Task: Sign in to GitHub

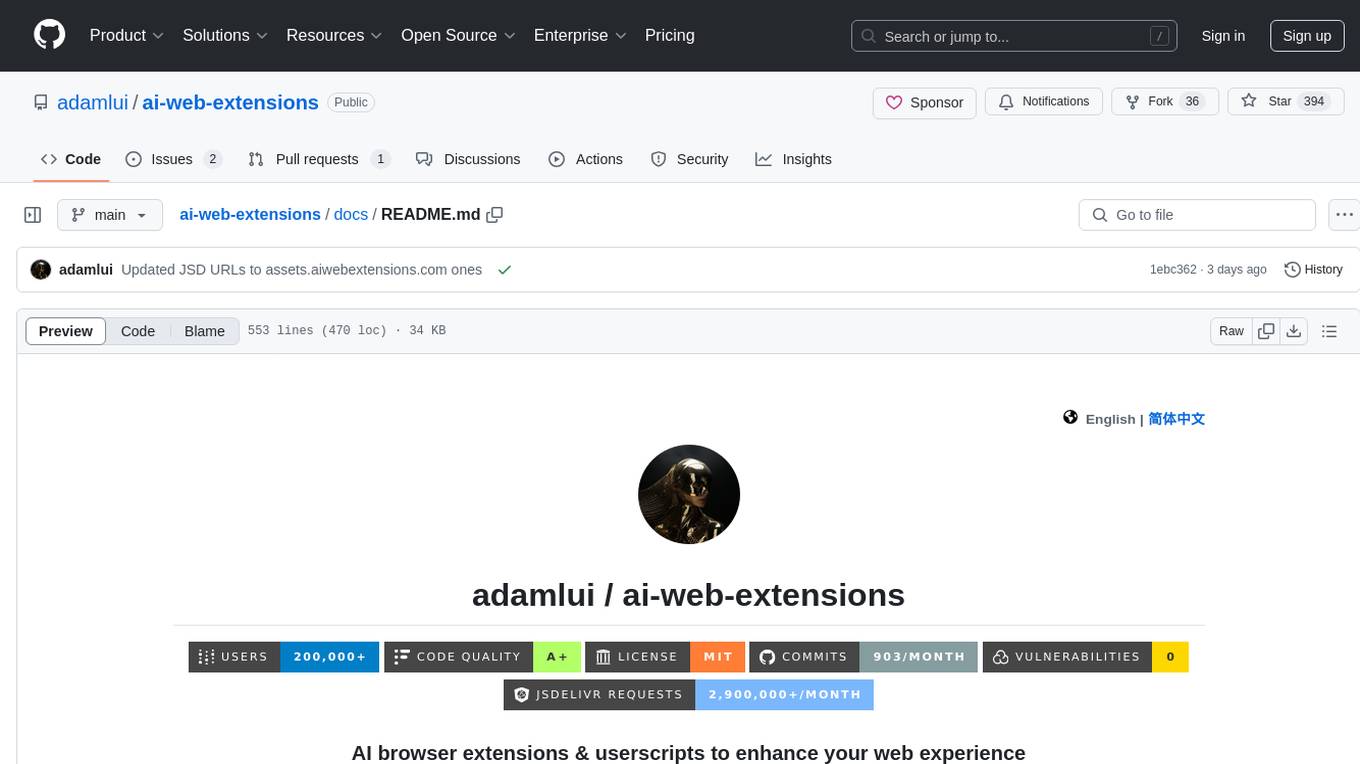Action: 1223,36
